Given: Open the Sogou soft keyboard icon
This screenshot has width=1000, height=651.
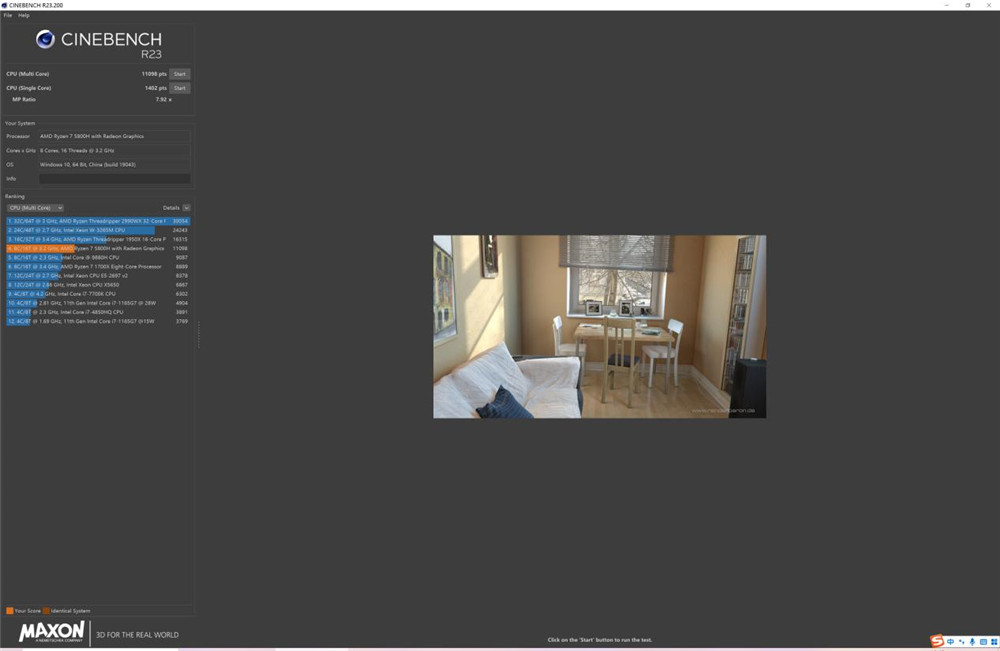Looking at the screenshot, I should click(983, 641).
